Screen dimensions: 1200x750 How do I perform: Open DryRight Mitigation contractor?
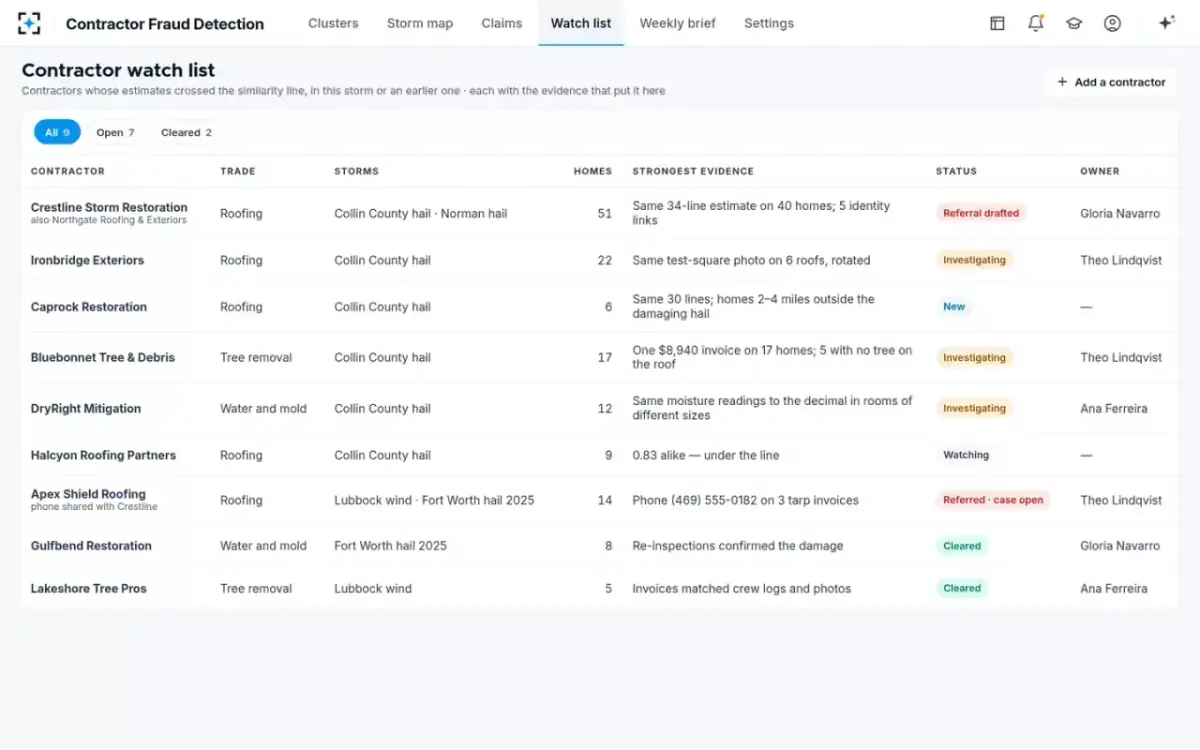(x=86, y=408)
